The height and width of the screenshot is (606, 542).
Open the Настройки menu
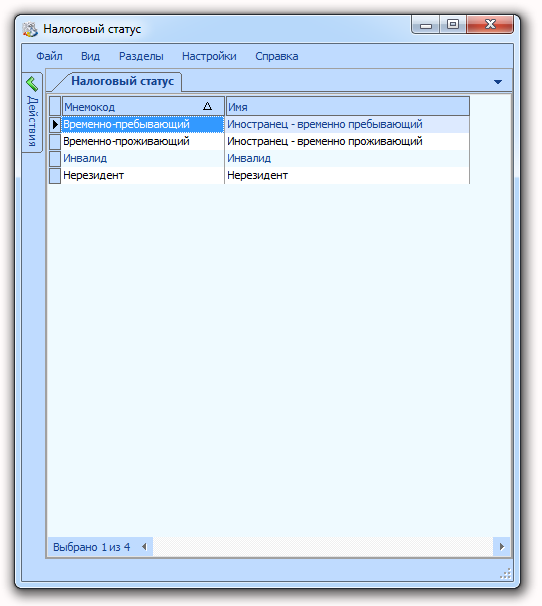coord(209,56)
